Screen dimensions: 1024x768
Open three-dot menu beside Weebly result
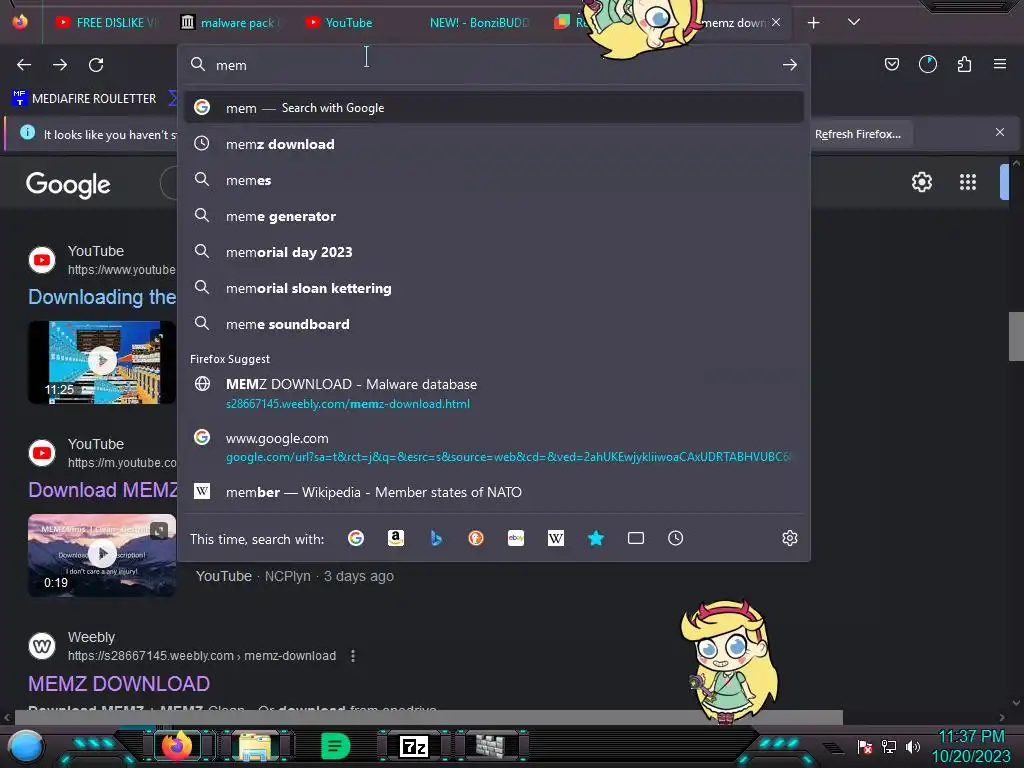tap(353, 656)
